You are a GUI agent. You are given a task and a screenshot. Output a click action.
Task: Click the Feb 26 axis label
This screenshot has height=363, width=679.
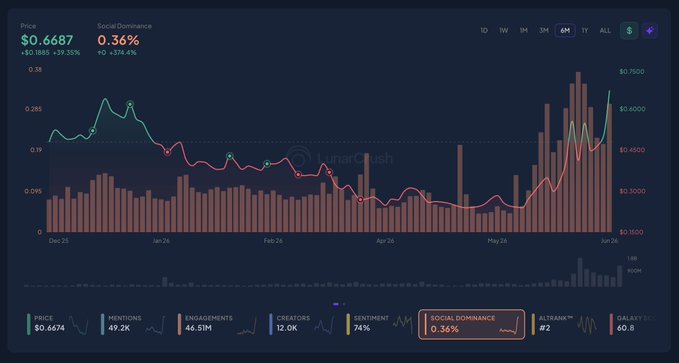tap(273, 241)
